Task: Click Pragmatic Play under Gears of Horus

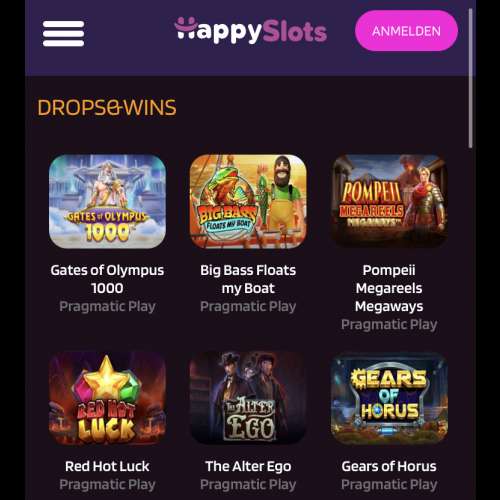Action: 389,484
